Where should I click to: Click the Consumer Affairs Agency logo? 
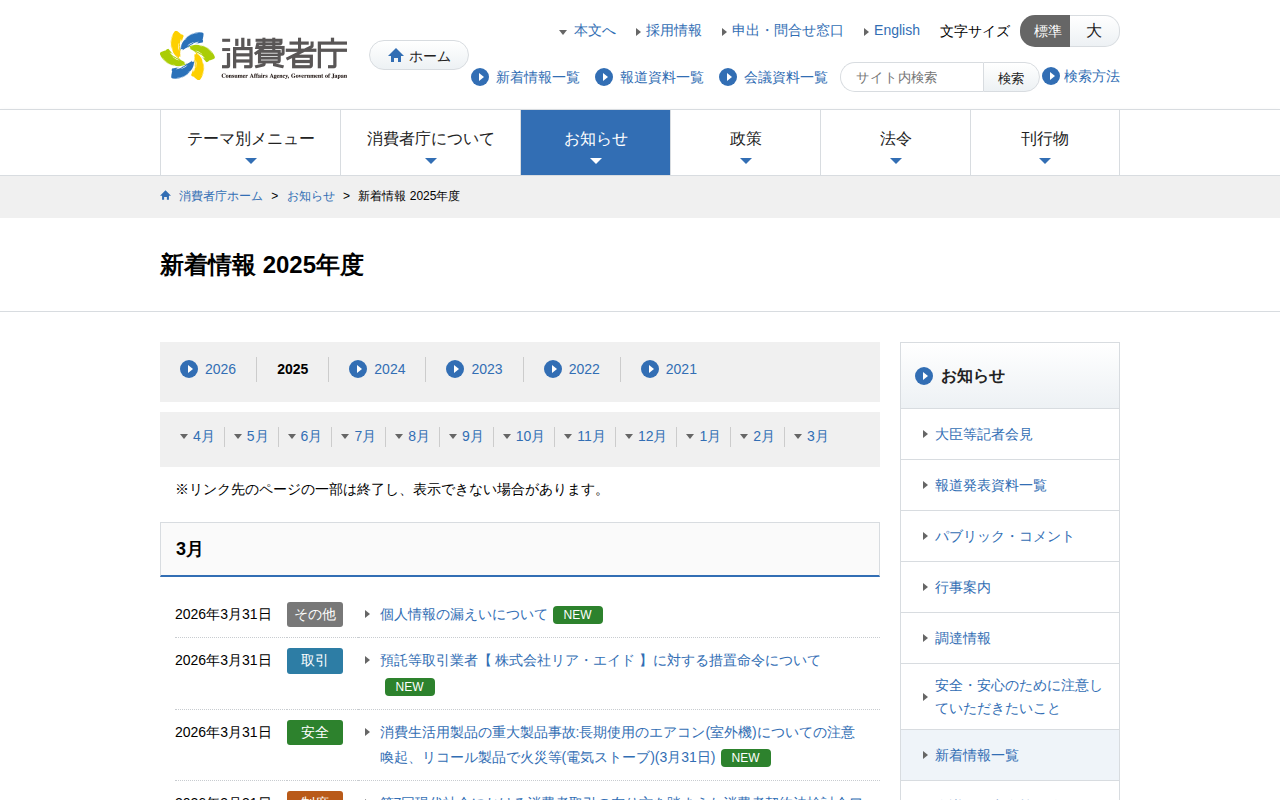[x=254, y=55]
